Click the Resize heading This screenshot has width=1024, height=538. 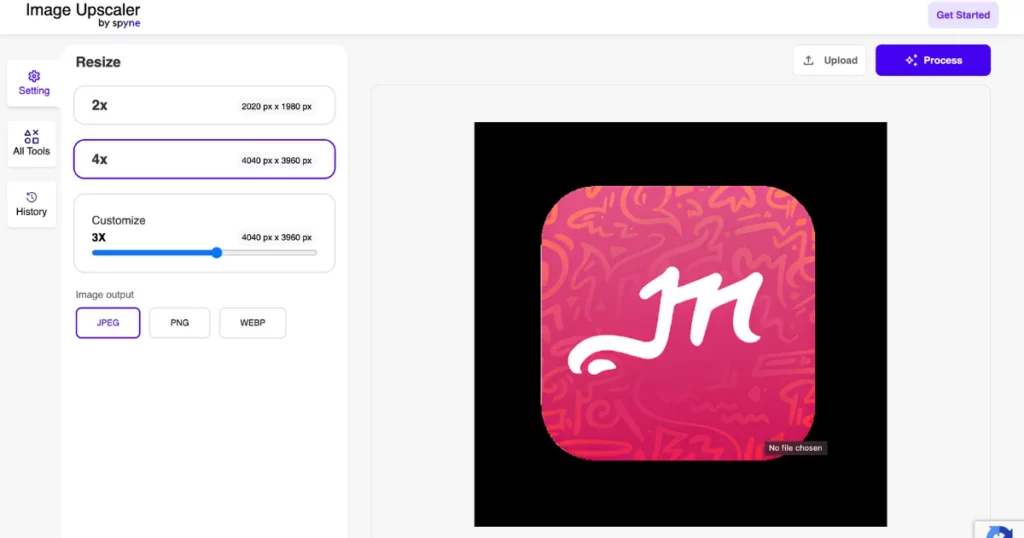pos(98,62)
